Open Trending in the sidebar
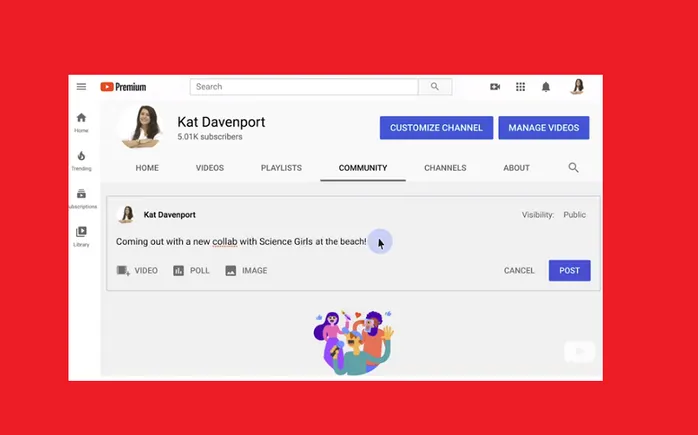698x435 pixels. click(81, 161)
